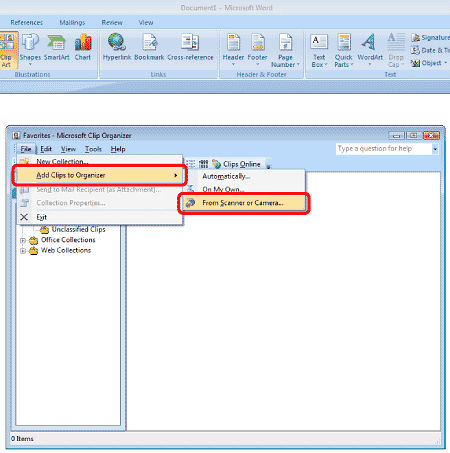The image size is (450, 453).
Task: Click the Cross-reference button
Action: (x=190, y=48)
